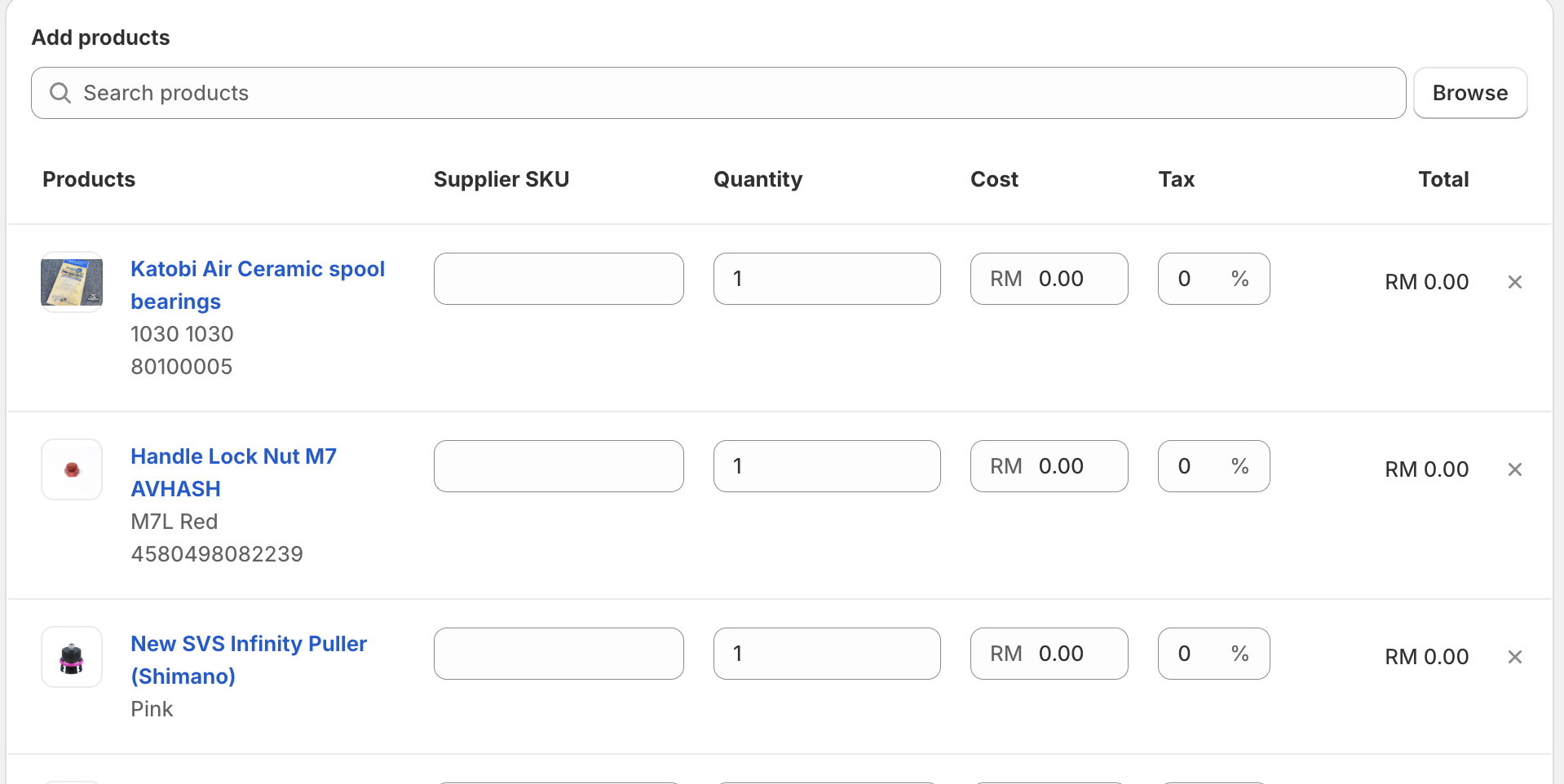Focus the Search products field
The height and width of the screenshot is (784, 1564).
point(718,93)
